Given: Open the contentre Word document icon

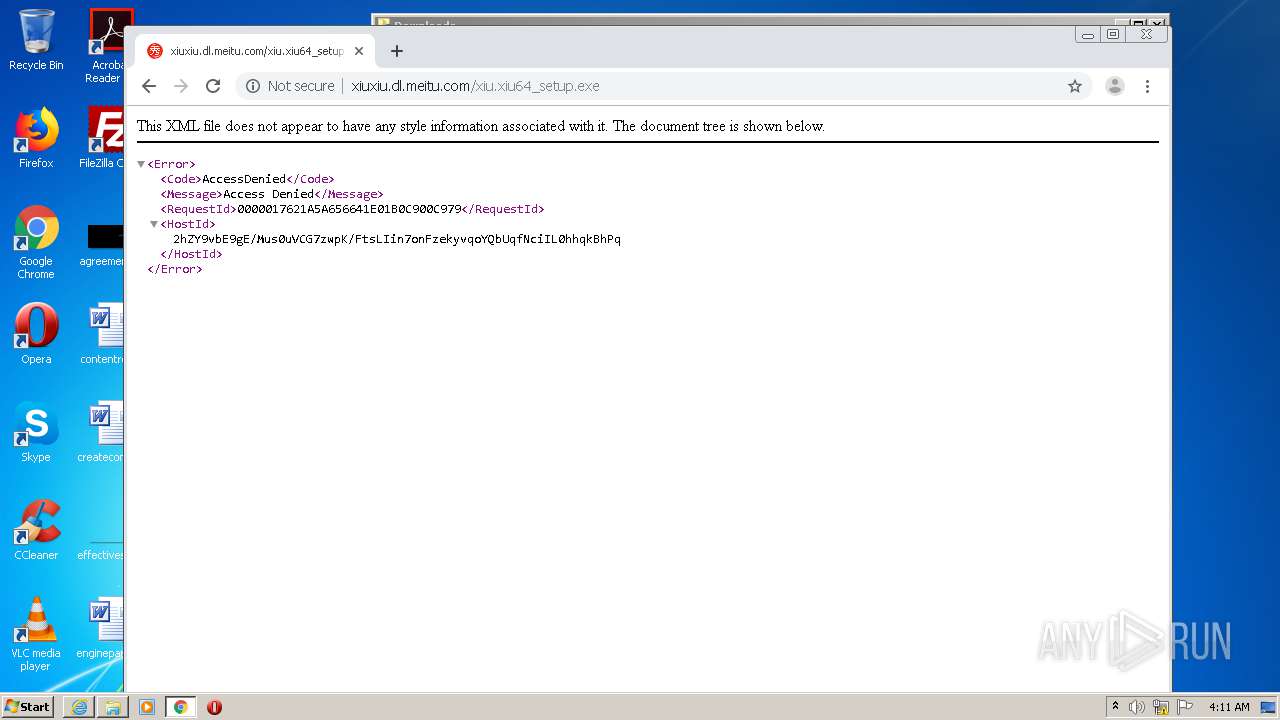Looking at the screenshot, I should pyautogui.click(x=104, y=334).
